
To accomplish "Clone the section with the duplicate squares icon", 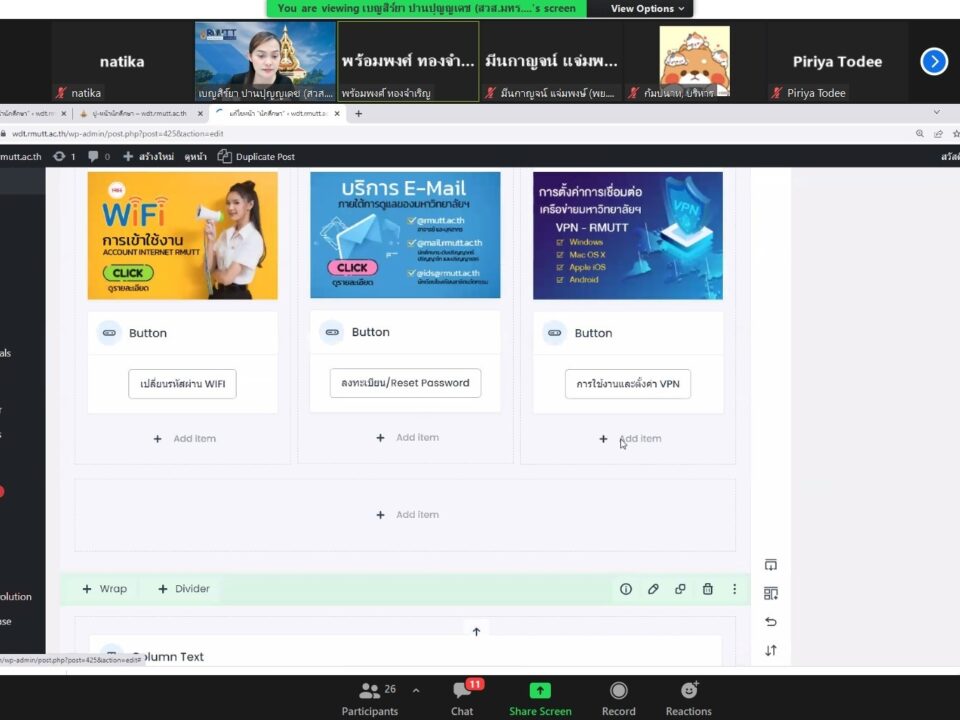I will point(680,589).
